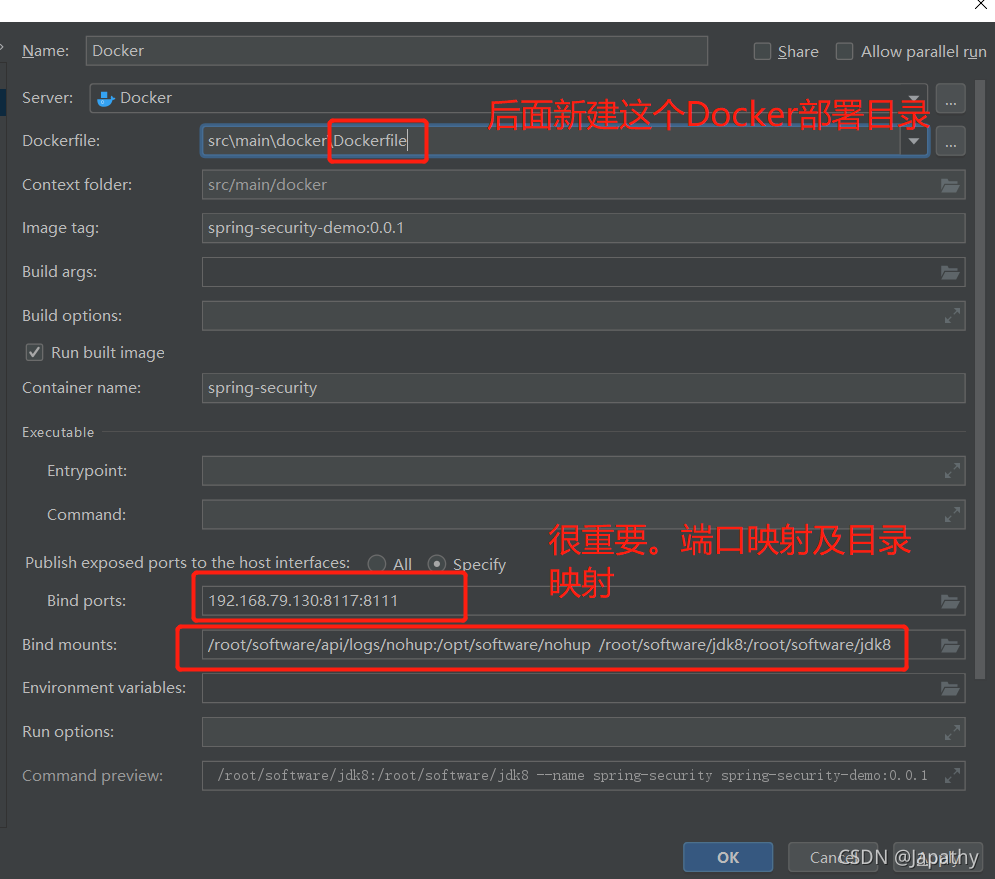The image size is (995, 879).
Task: Click the Command preview text
Action: click(572, 776)
